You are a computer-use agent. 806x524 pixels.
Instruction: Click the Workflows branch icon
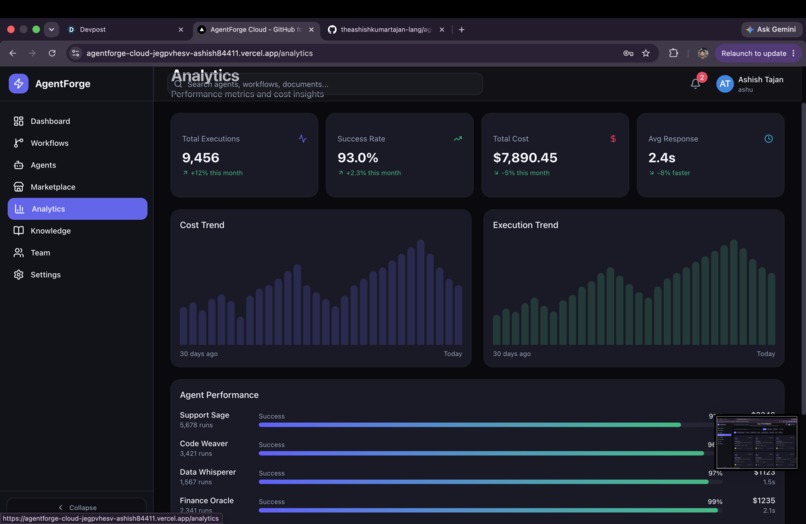(x=19, y=143)
